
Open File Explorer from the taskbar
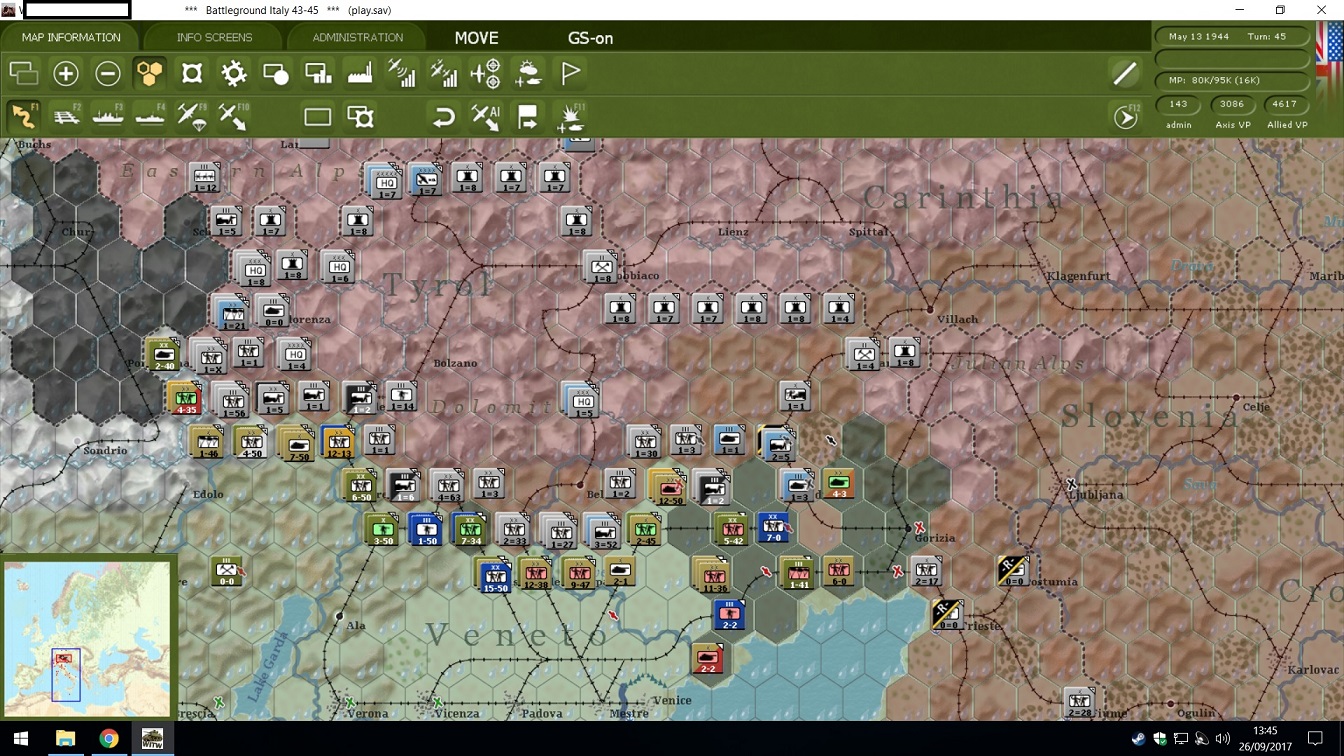click(x=65, y=739)
